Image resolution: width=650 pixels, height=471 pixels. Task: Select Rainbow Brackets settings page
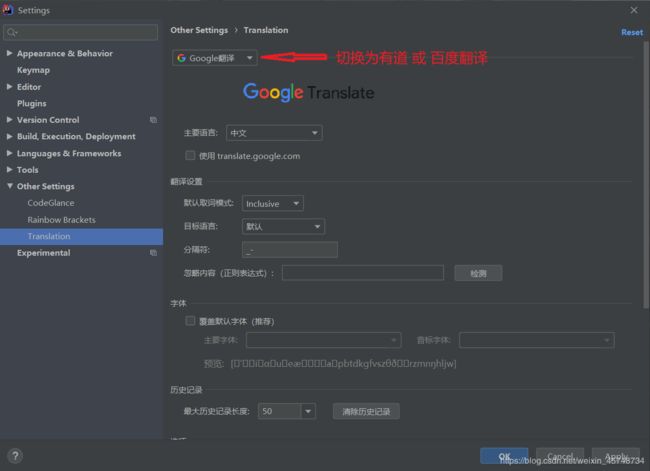61,220
